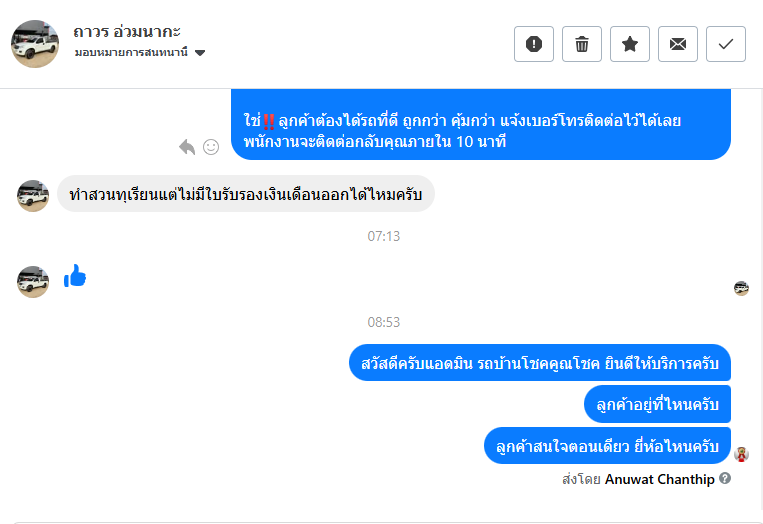The image size is (763, 524).
Task: Toggle checkmark to mark conversation done
Action: coord(726,44)
